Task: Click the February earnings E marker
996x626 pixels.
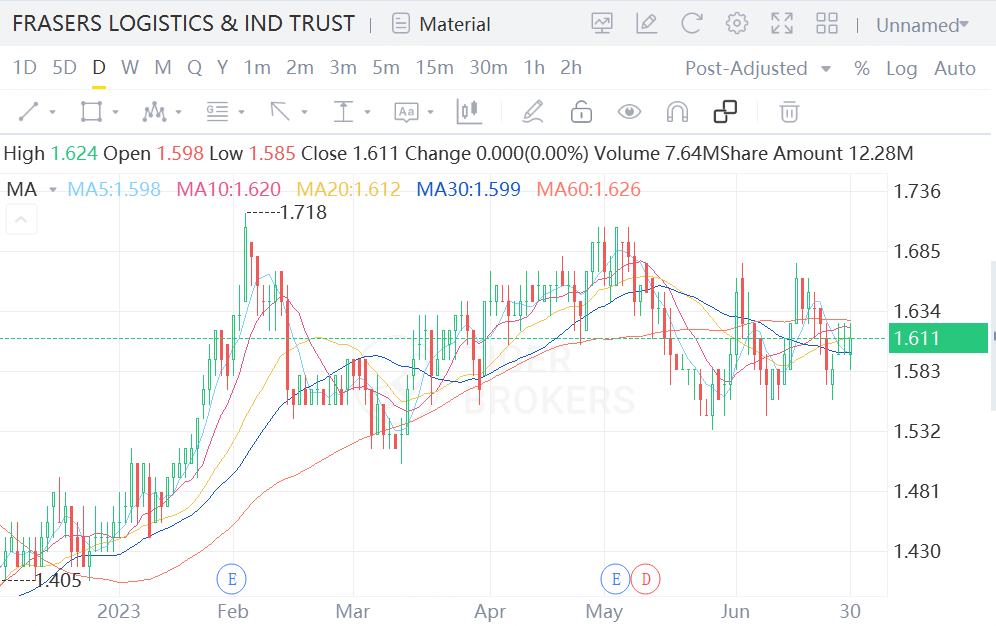Action: coord(232,579)
